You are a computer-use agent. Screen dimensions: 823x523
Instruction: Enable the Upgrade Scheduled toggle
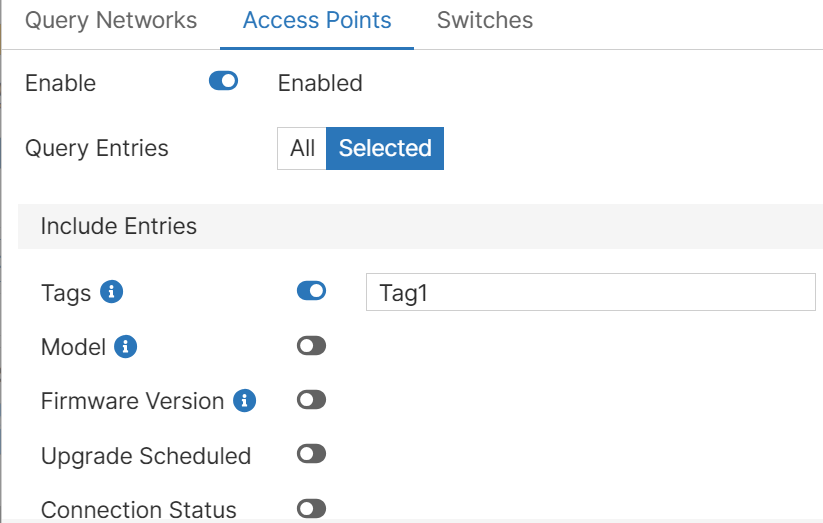click(311, 454)
